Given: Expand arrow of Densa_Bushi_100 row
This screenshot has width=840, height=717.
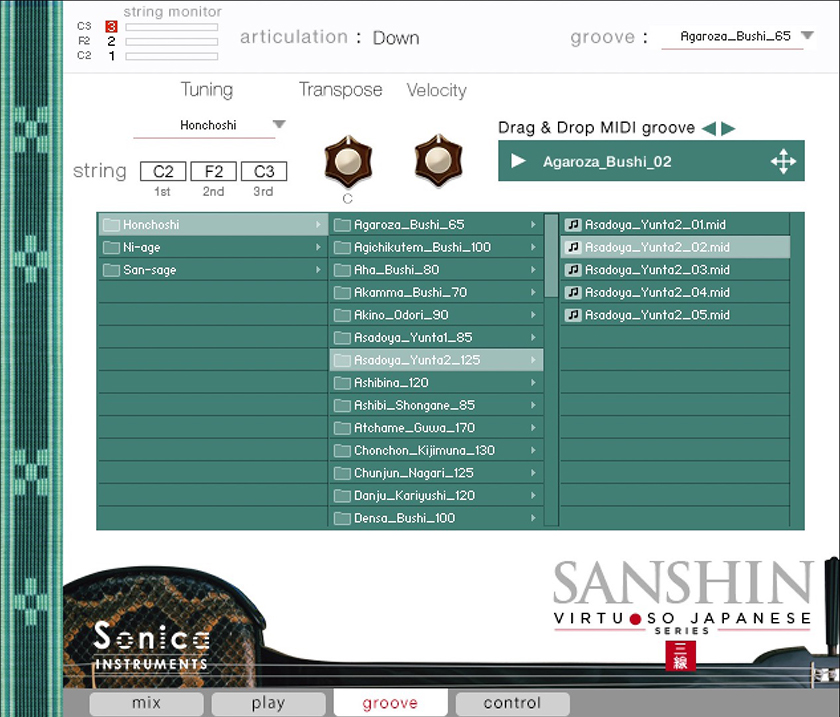Looking at the screenshot, I should point(533,518).
